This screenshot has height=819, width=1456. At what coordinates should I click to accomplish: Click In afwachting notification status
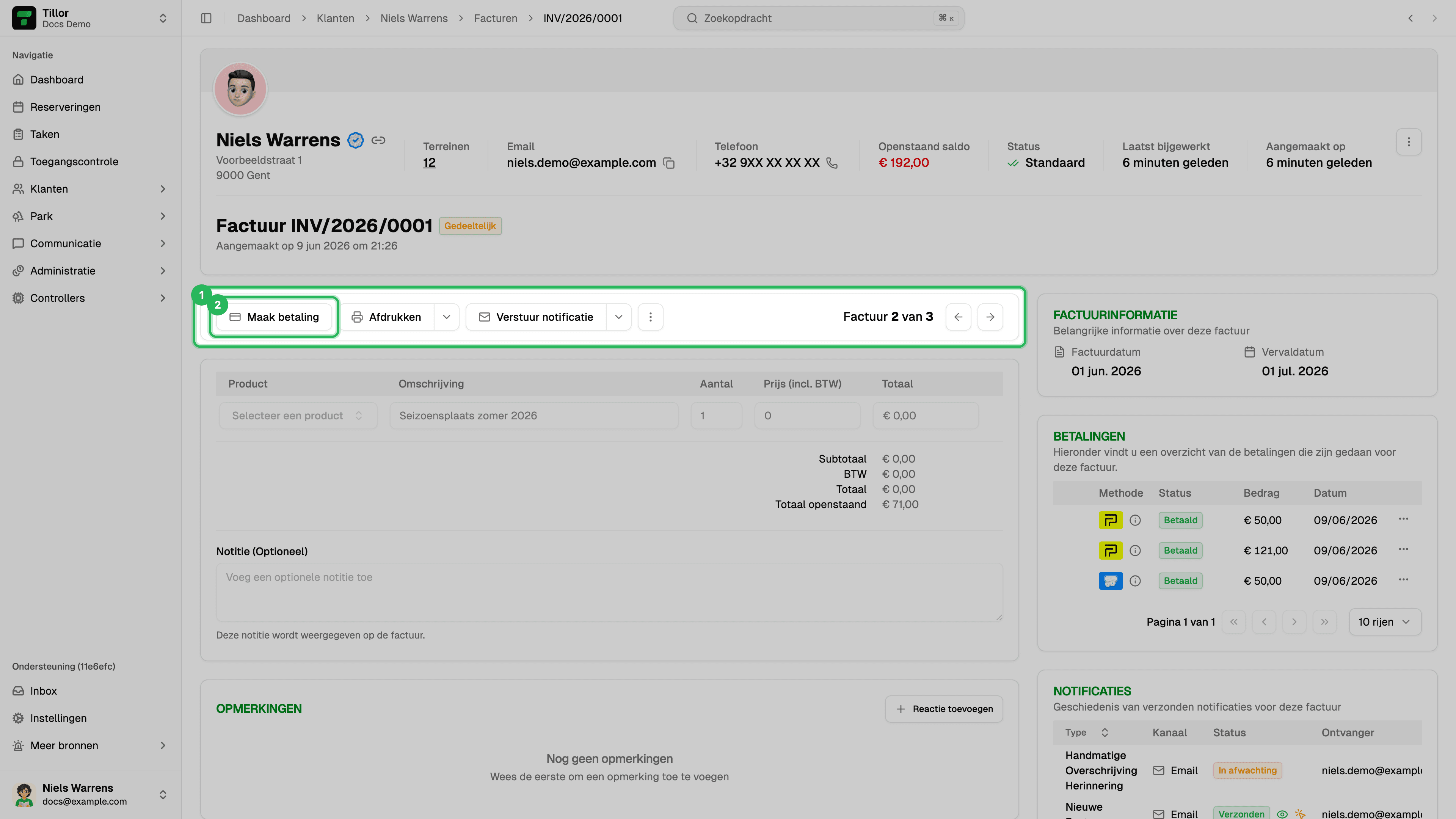1247,770
